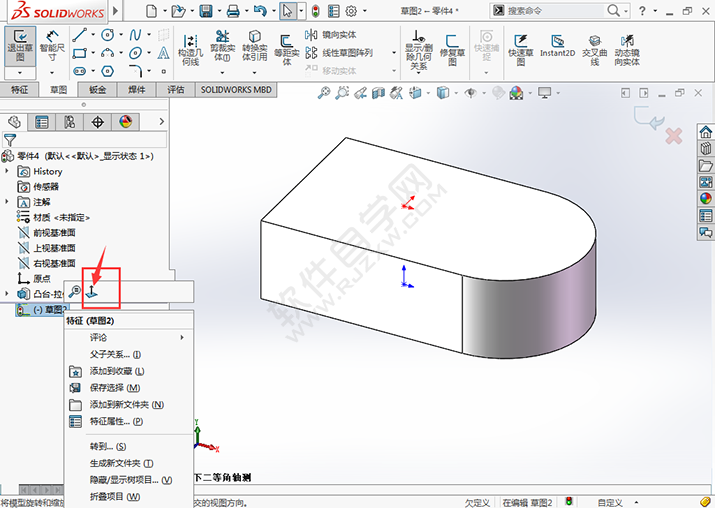Open the Options gear icon
715x508 pixels.
[351, 11]
